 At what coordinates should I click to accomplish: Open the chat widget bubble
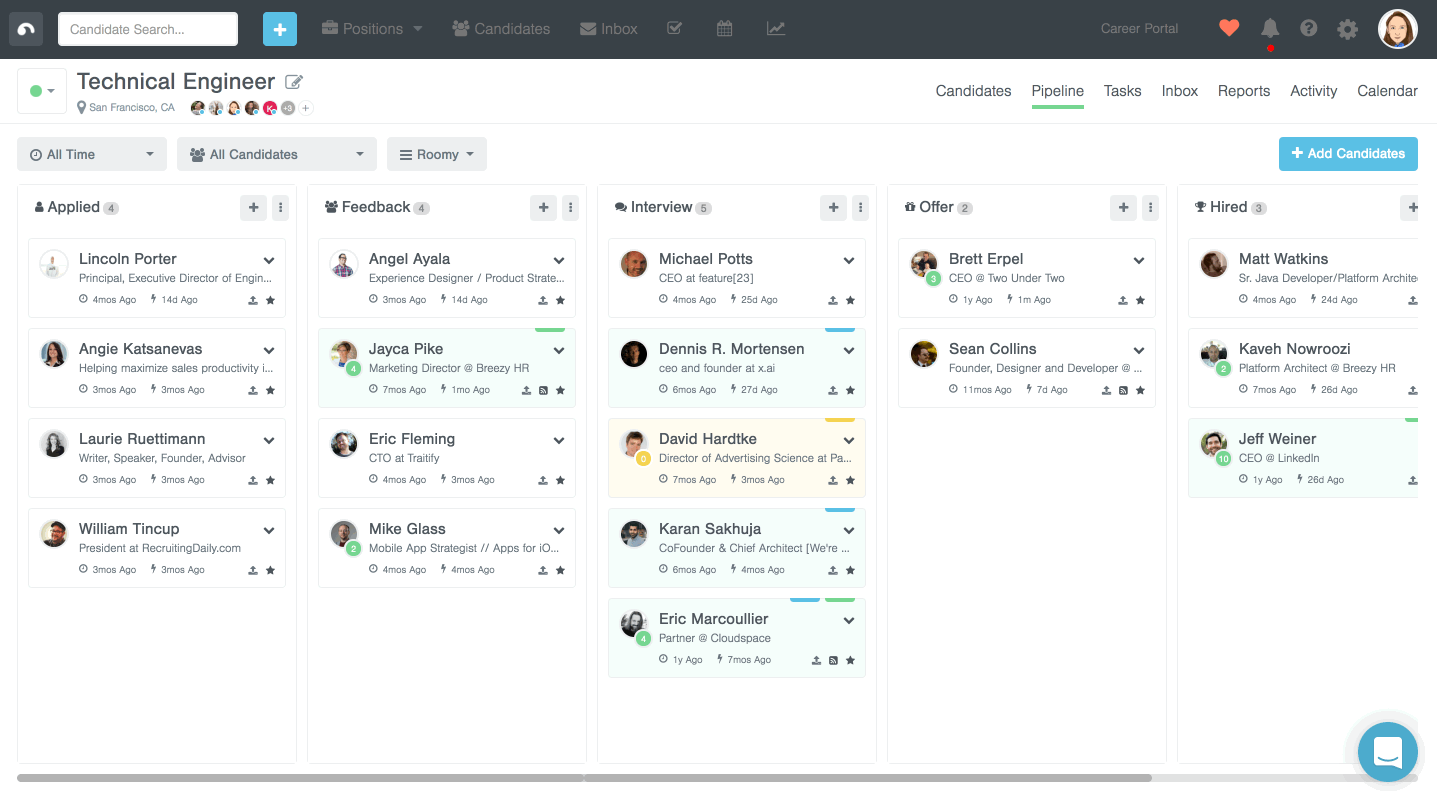pos(1387,751)
